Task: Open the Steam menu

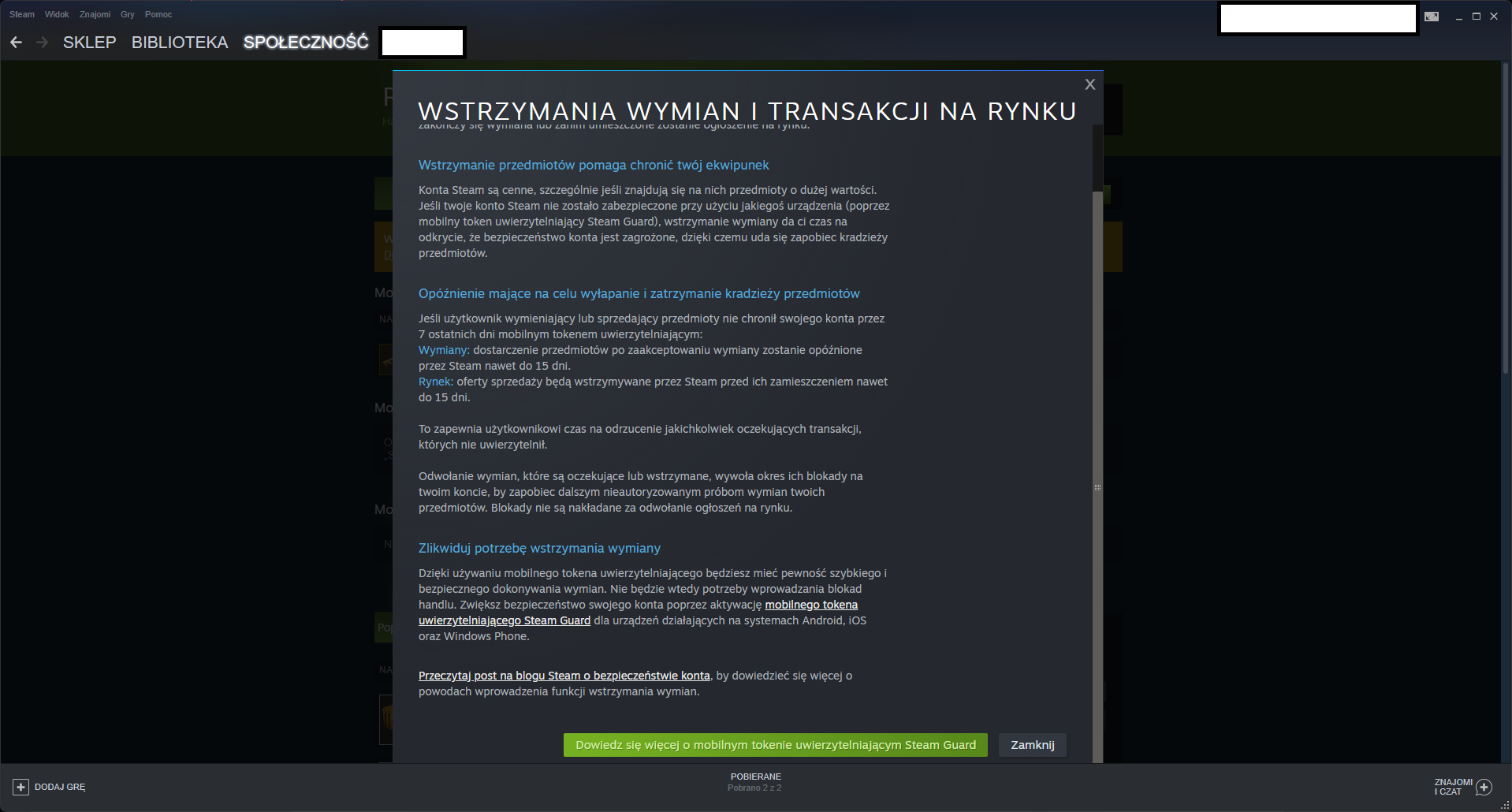Action: pyautogui.click(x=21, y=14)
